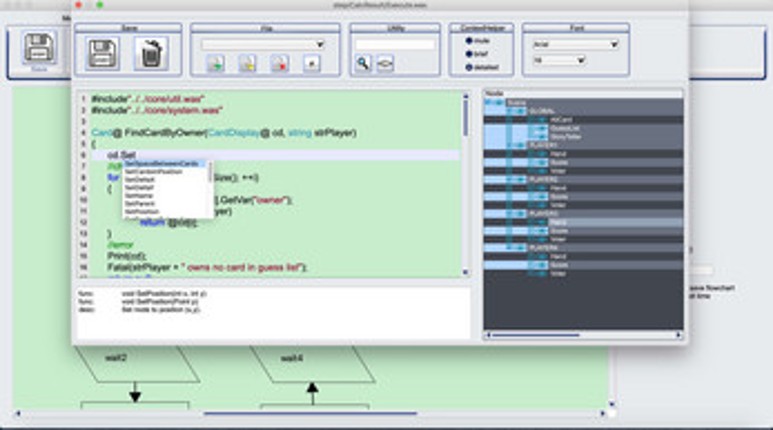Click node tree scroll left arrow
Viewport: 773px width, 430px height.
tap(489, 335)
